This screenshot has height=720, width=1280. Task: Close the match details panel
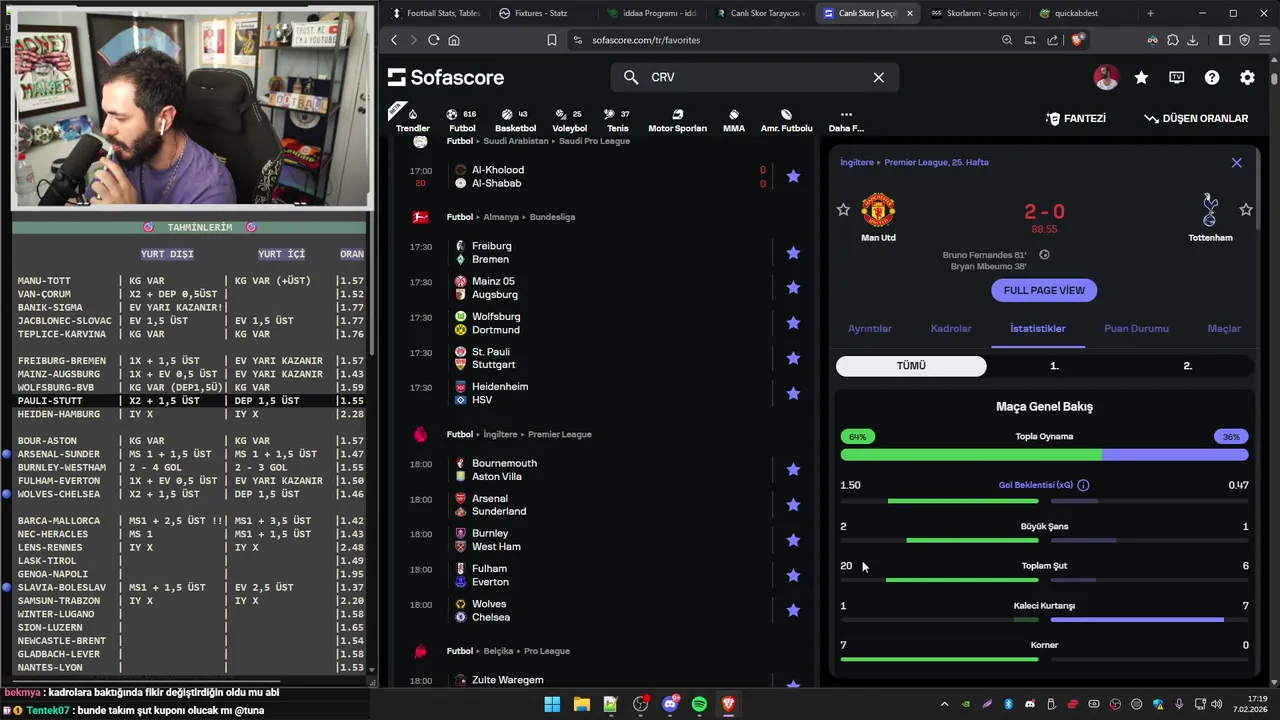pyautogui.click(x=1236, y=162)
